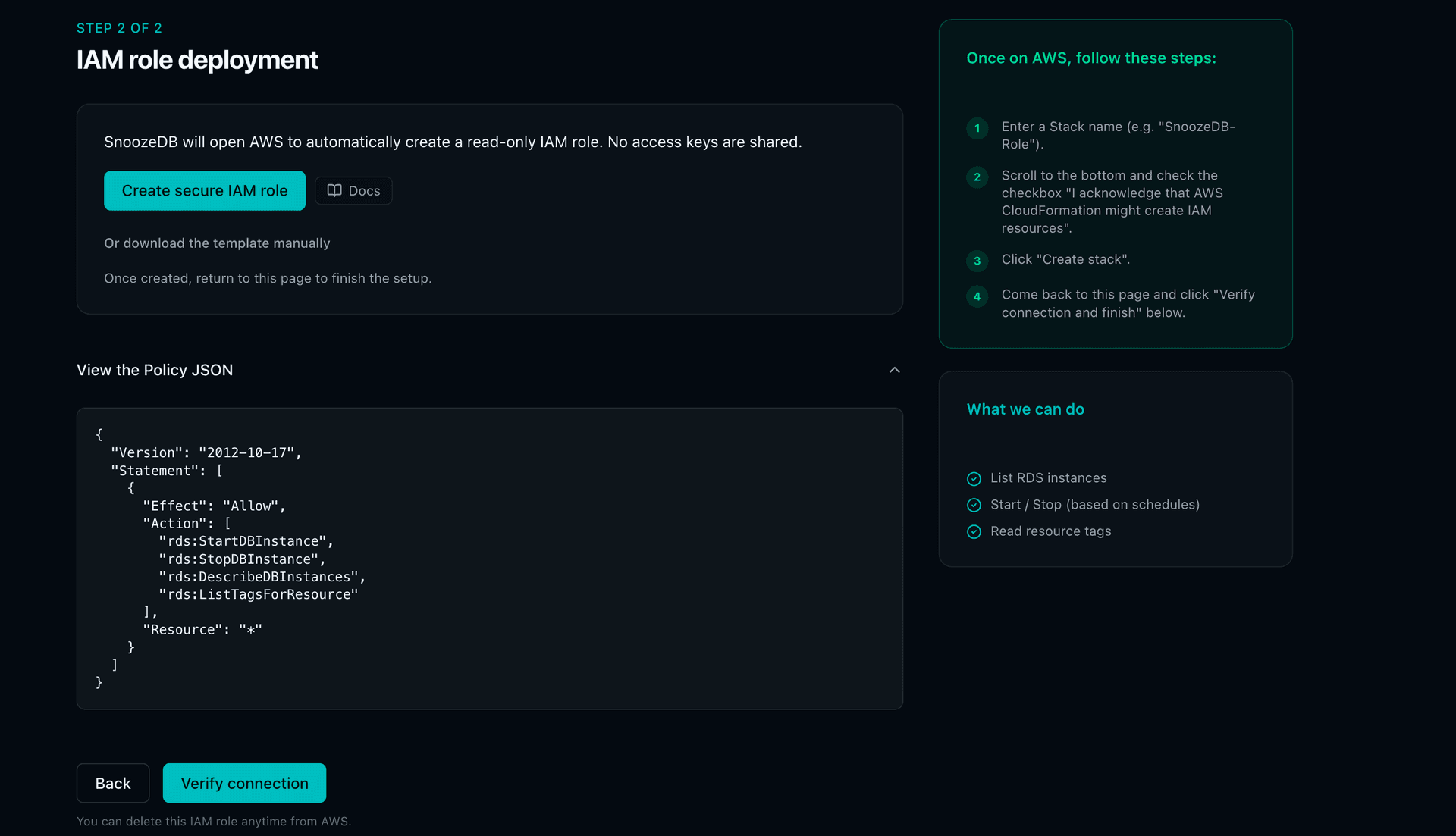This screenshot has height=836, width=1456.
Task: Open download the template manually link
Action: tap(217, 243)
